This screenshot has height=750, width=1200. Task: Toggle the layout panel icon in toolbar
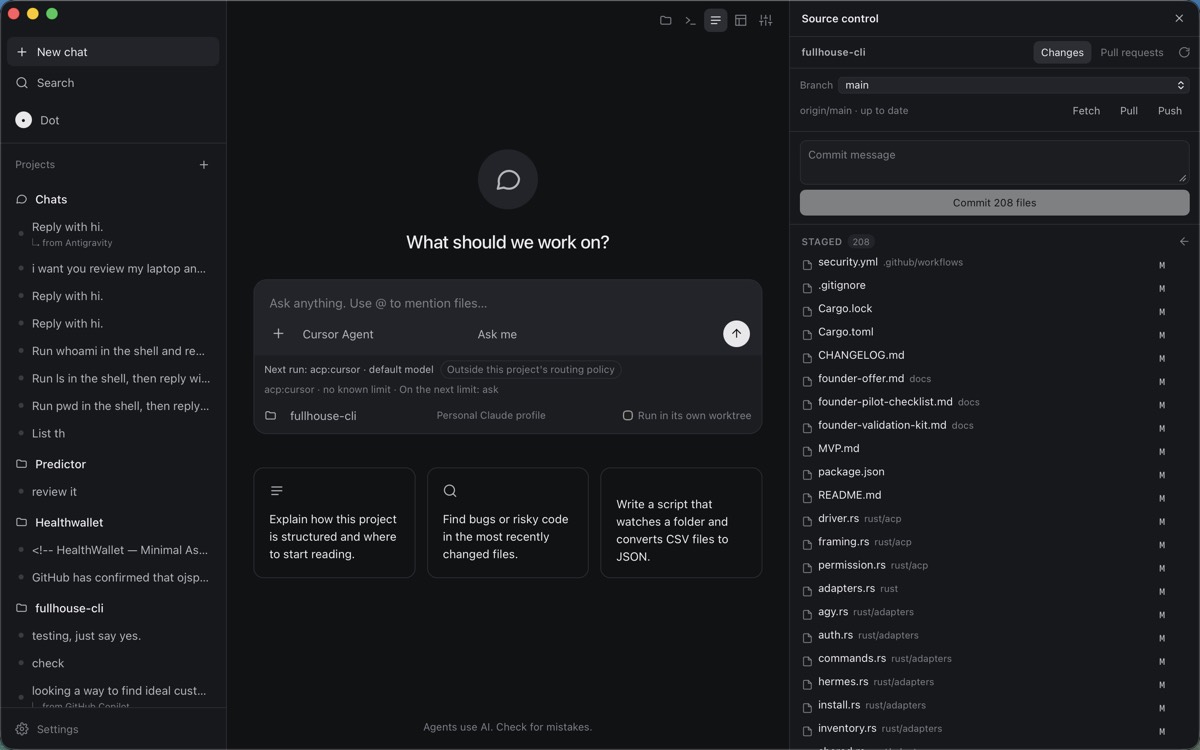(741, 20)
